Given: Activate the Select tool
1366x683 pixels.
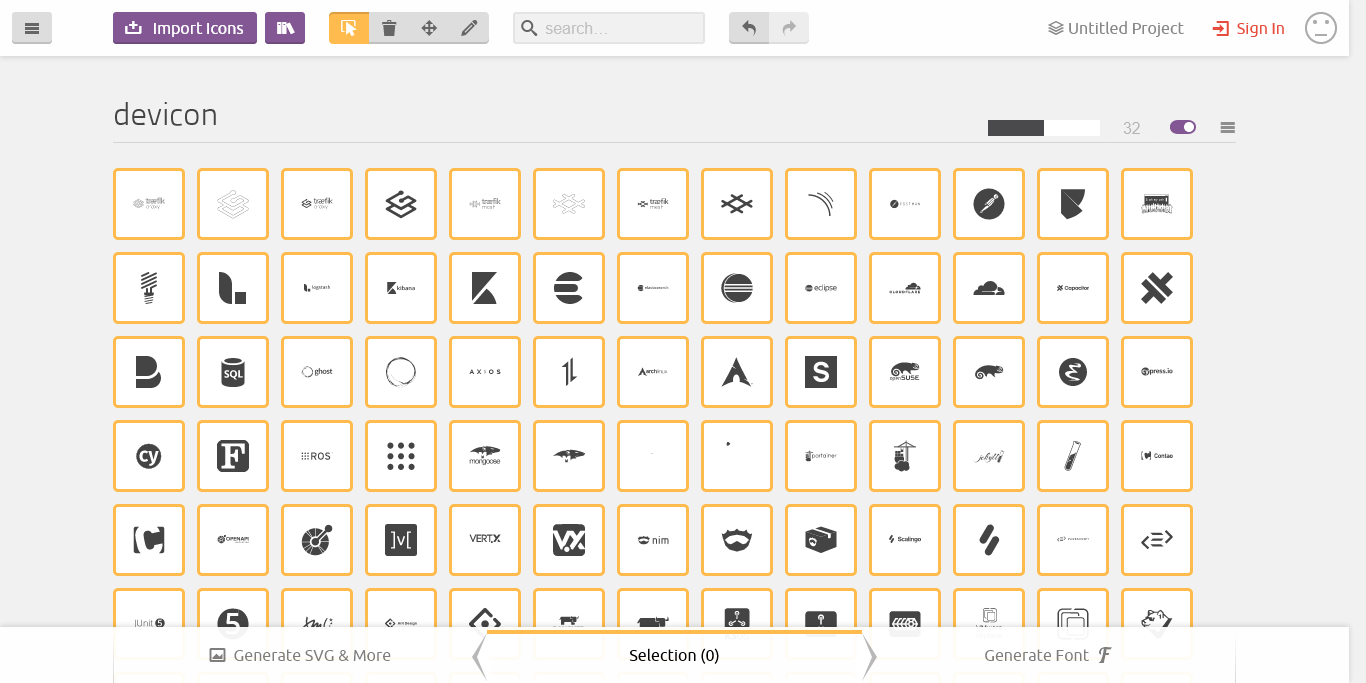Looking at the screenshot, I should coord(349,28).
